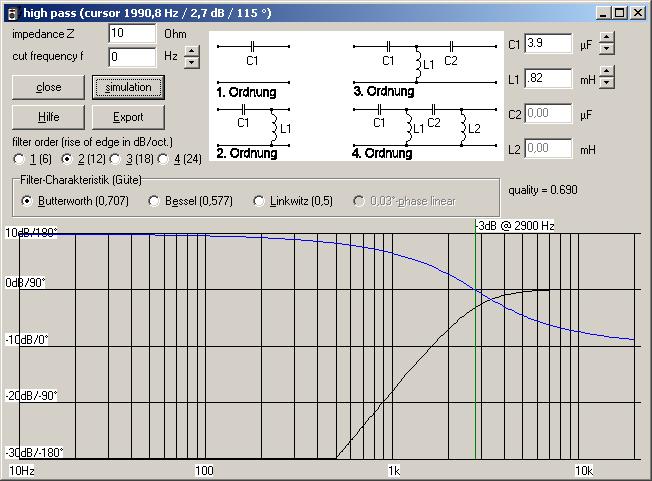Decrease C1 value with down arrow
Screen dimensions: 652x481
[607, 49]
